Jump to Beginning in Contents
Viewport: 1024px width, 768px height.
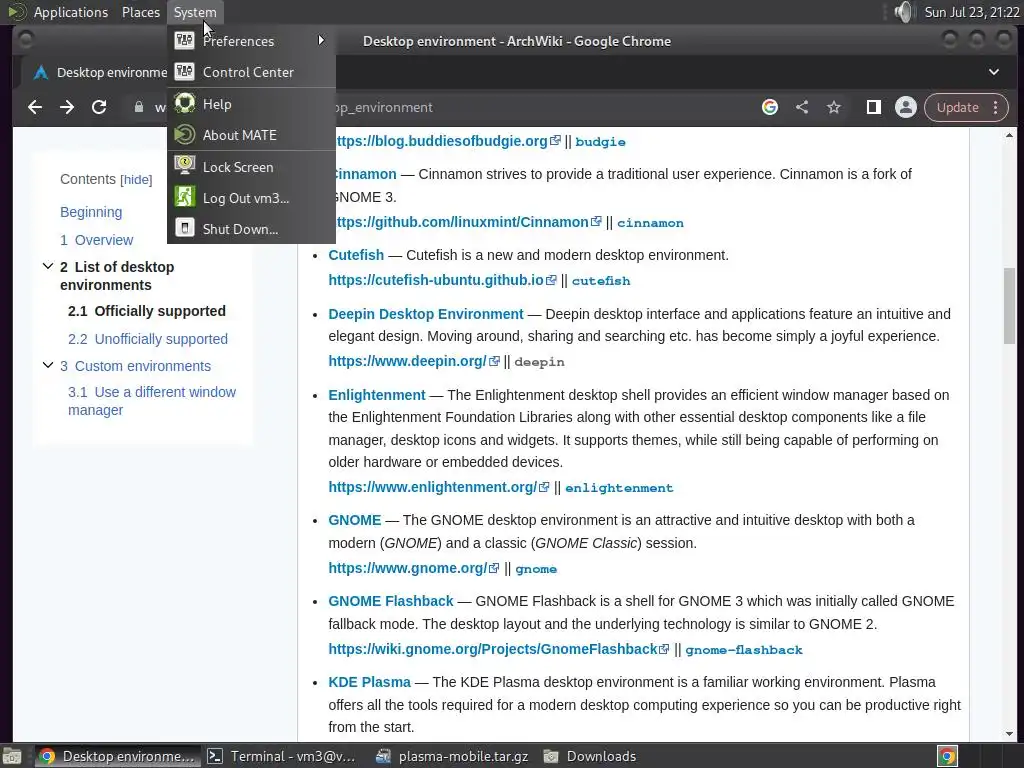91,212
